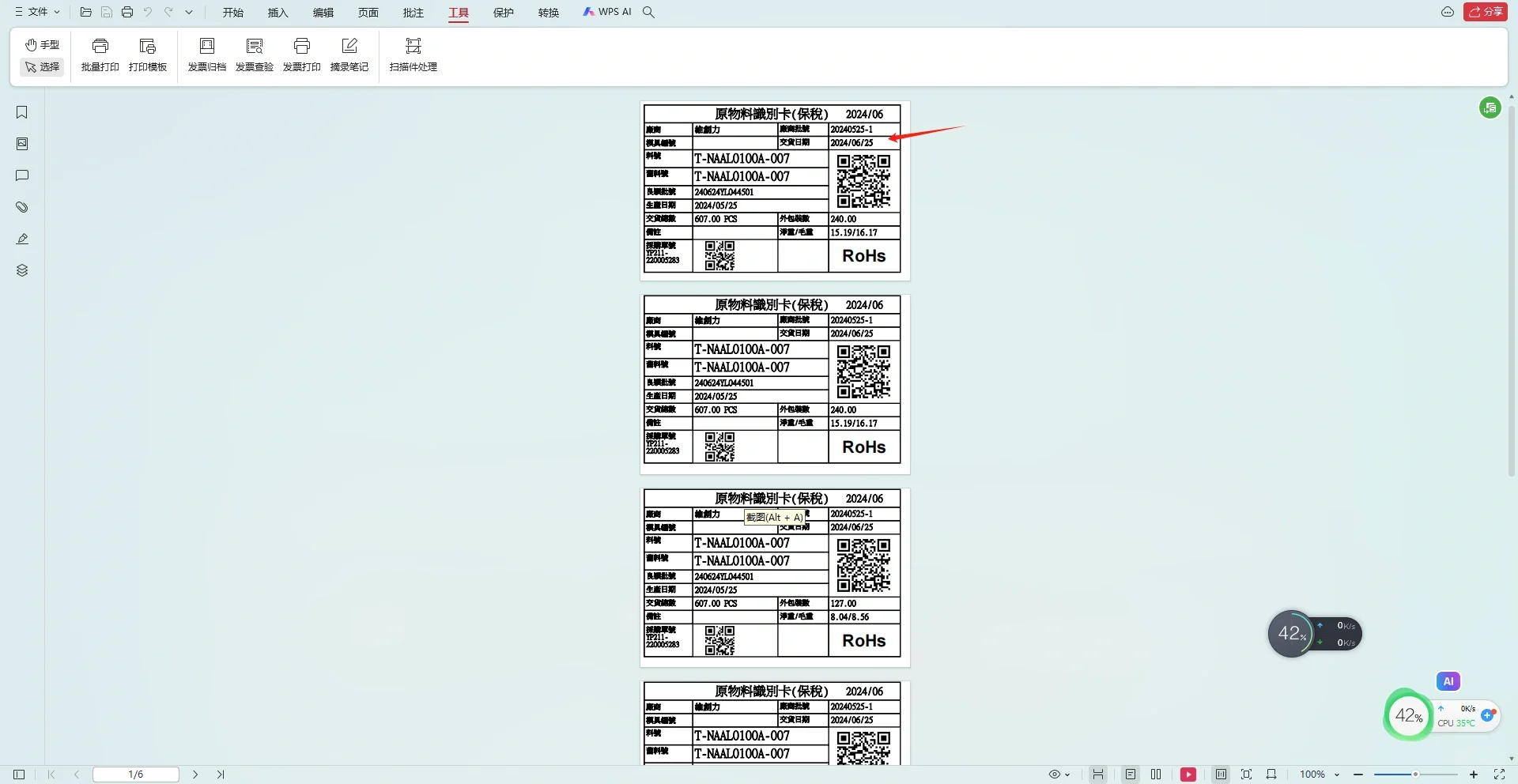Open the layers panel in sidebar
Viewport: 1518px width, 784px height.
pyautogui.click(x=22, y=270)
